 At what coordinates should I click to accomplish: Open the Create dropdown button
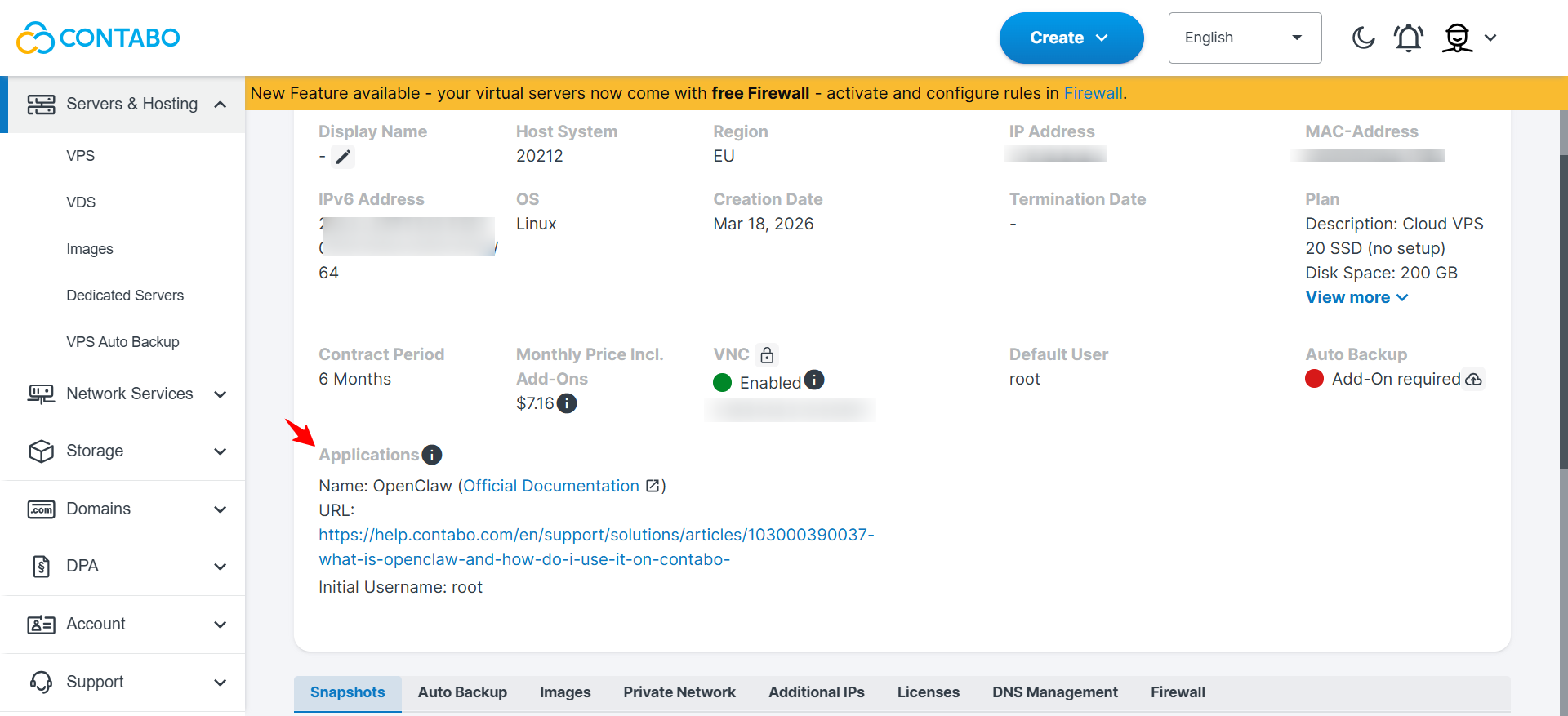[1071, 38]
